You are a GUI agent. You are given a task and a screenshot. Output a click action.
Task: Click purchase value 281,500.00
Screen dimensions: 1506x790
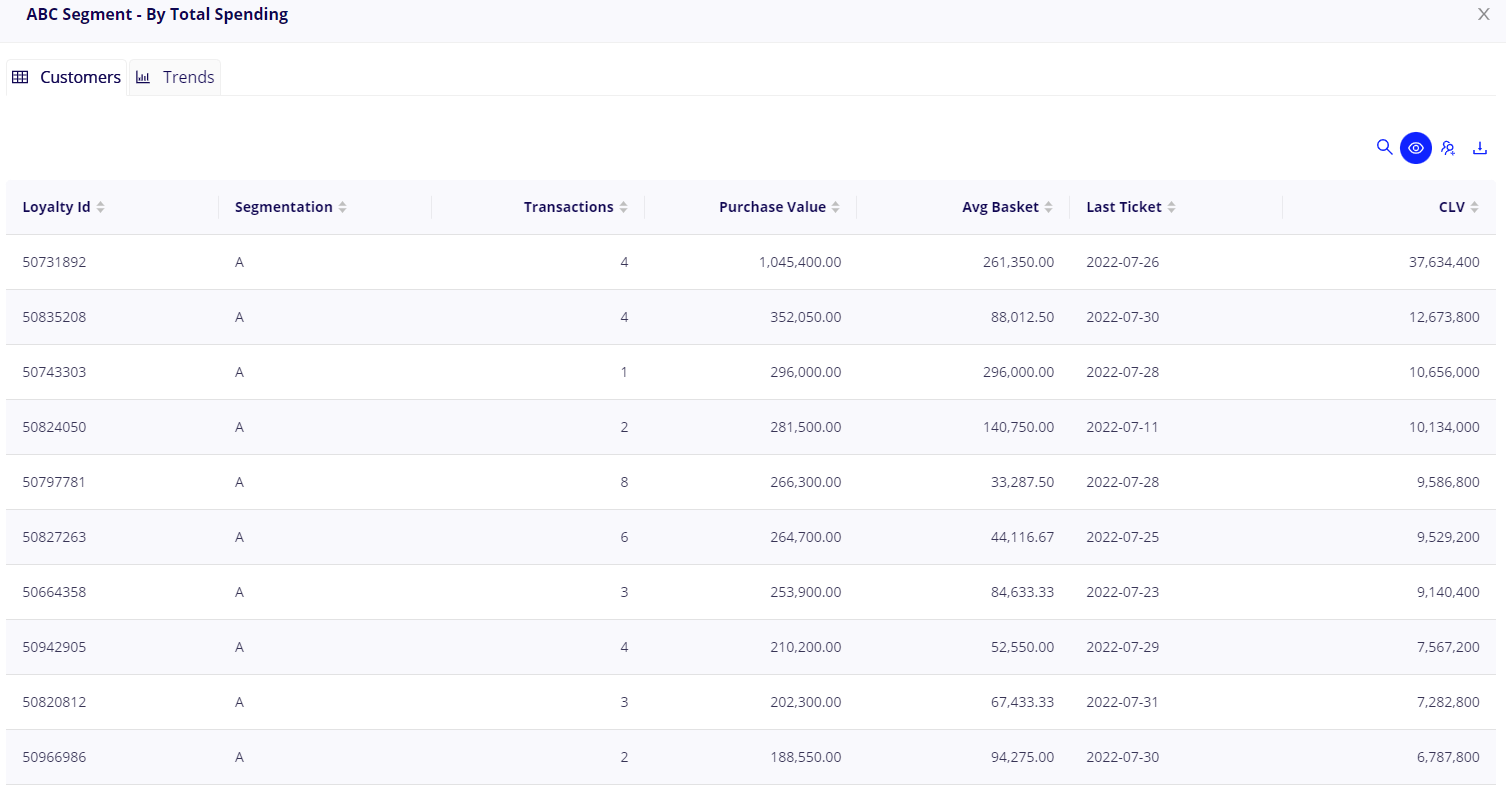(805, 427)
